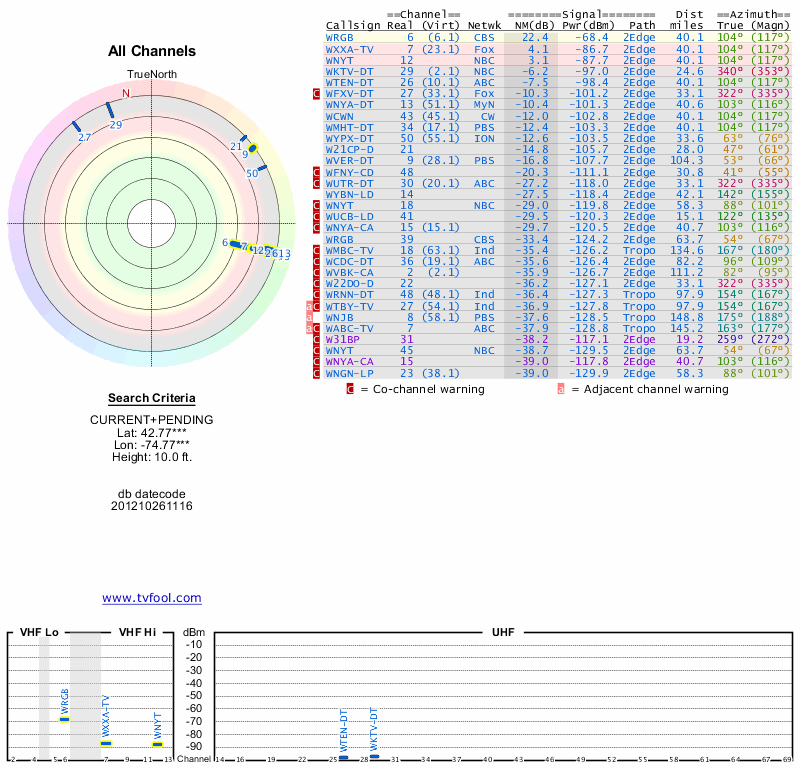Click the W31BP callsign entry
Image resolution: width=800 pixels, height=768 pixels.
(x=345, y=339)
